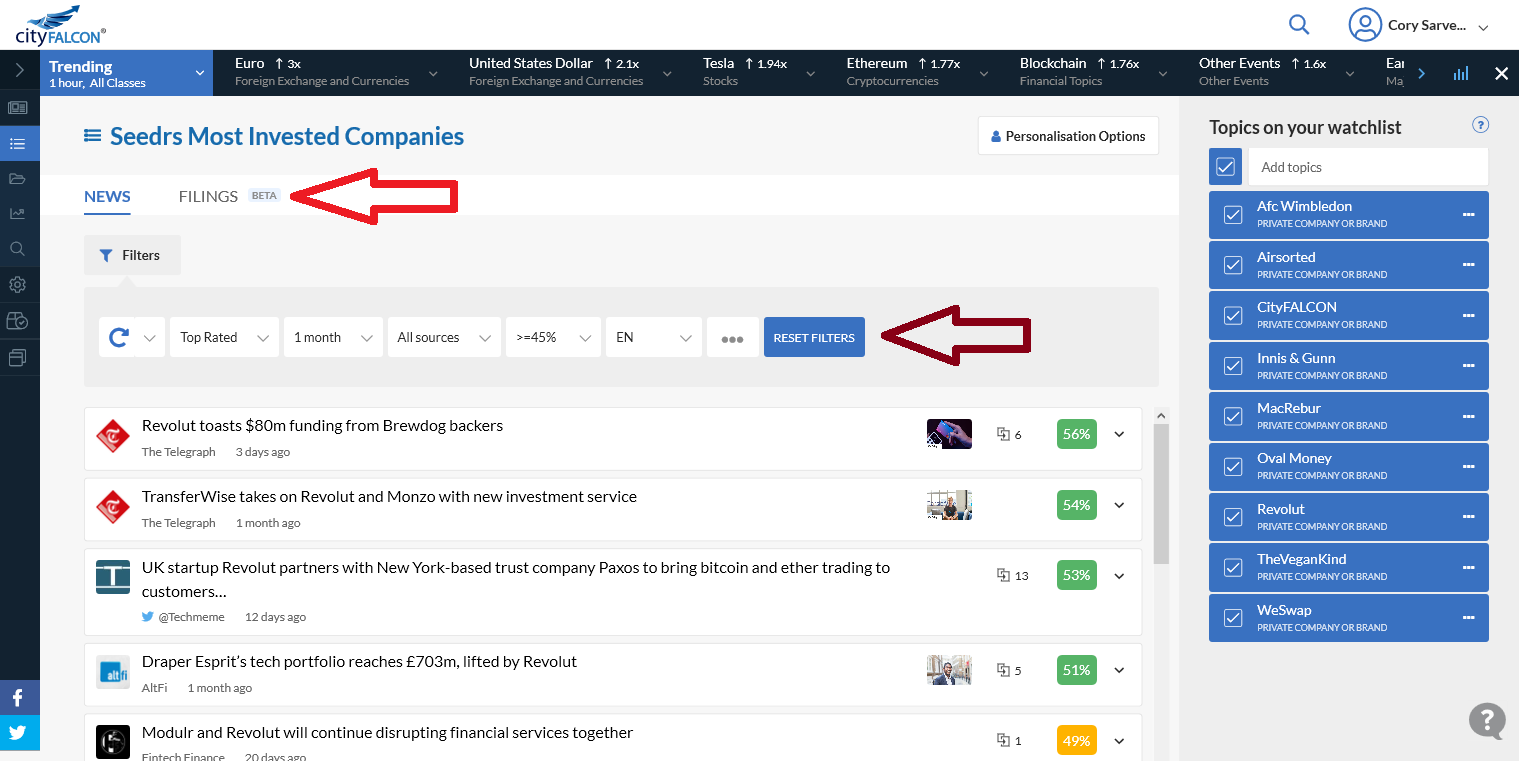Image resolution: width=1519 pixels, height=761 pixels.
Task: Uncheck the TheVeganKind topic
Action: pyautogui.click(x=1233, y=568)
